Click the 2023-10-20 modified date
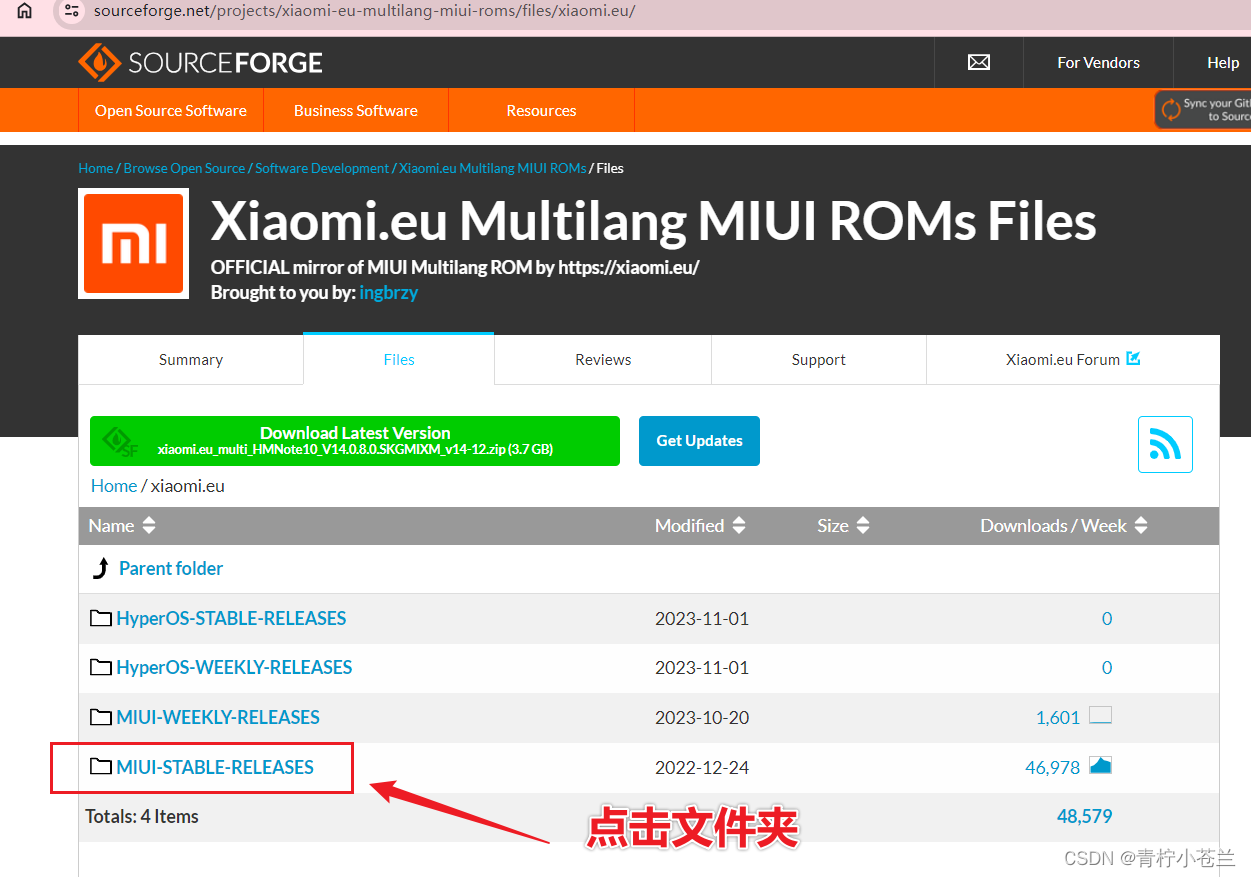 (702, 718)
